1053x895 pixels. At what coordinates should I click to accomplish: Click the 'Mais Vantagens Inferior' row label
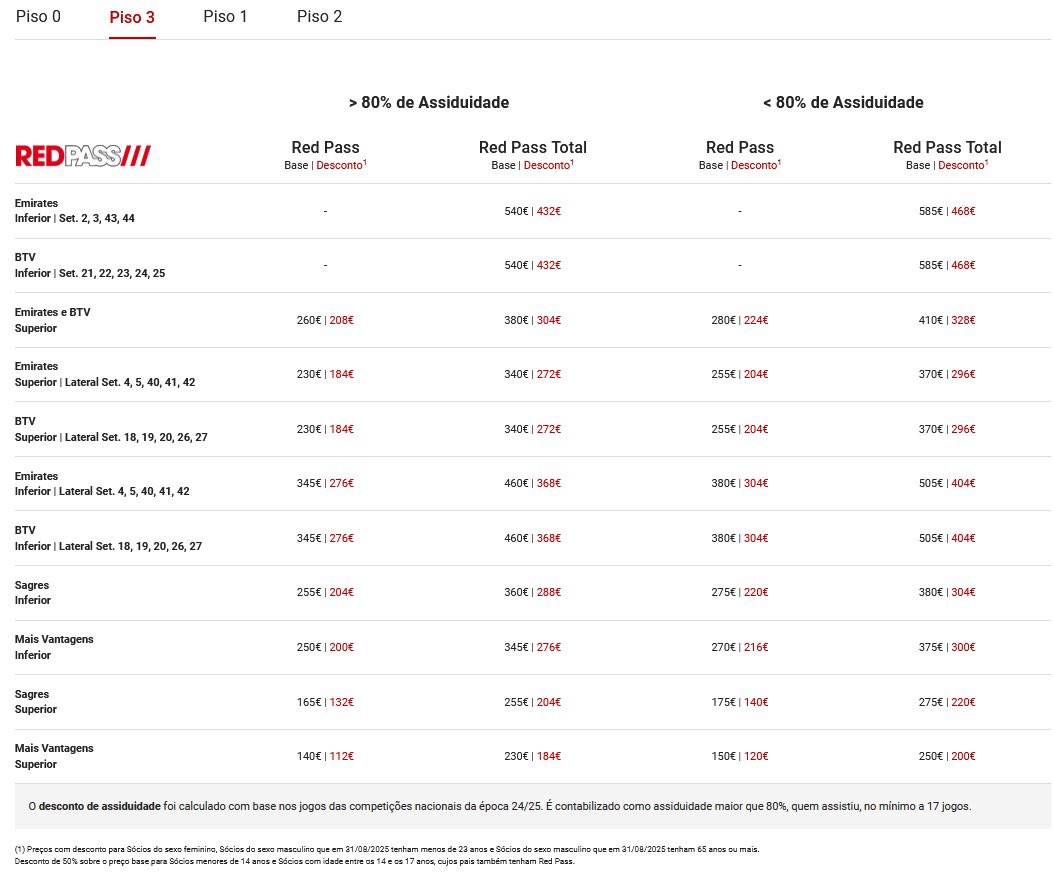tap(54, 647)
